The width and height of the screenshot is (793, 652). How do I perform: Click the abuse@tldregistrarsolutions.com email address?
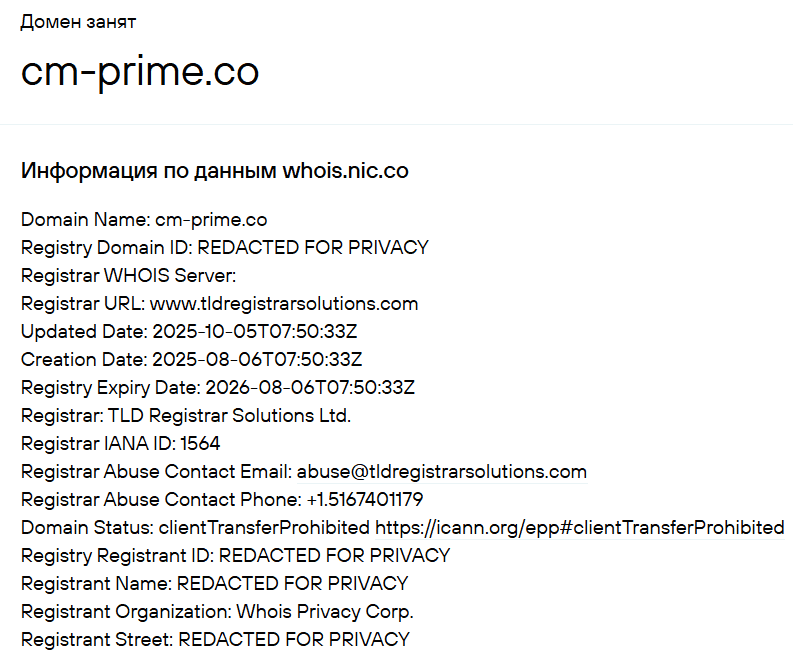pyautogui.click(x=441, y=471)
